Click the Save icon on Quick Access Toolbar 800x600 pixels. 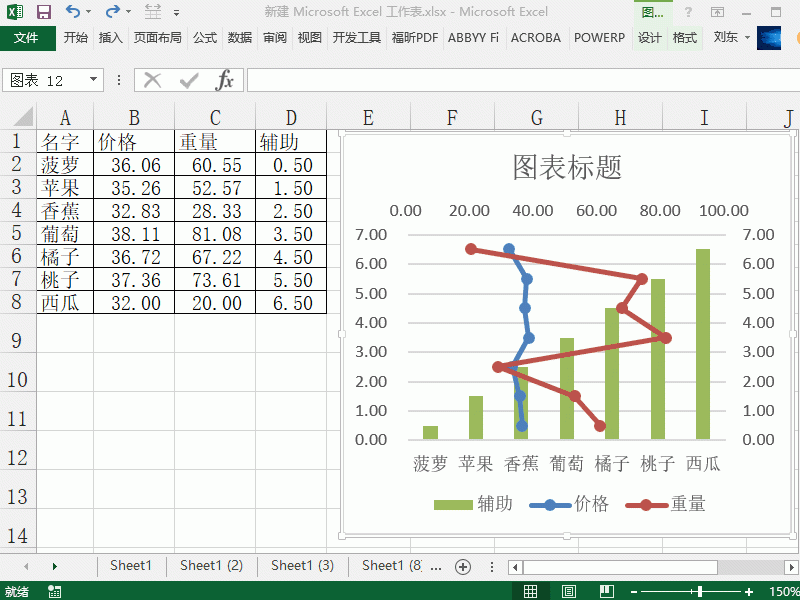click(x=42, y=10)
